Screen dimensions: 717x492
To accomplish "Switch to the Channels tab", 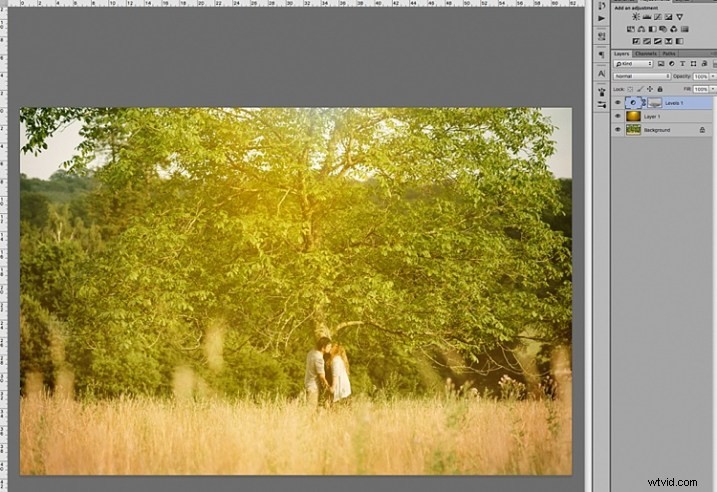I will 646,53.
